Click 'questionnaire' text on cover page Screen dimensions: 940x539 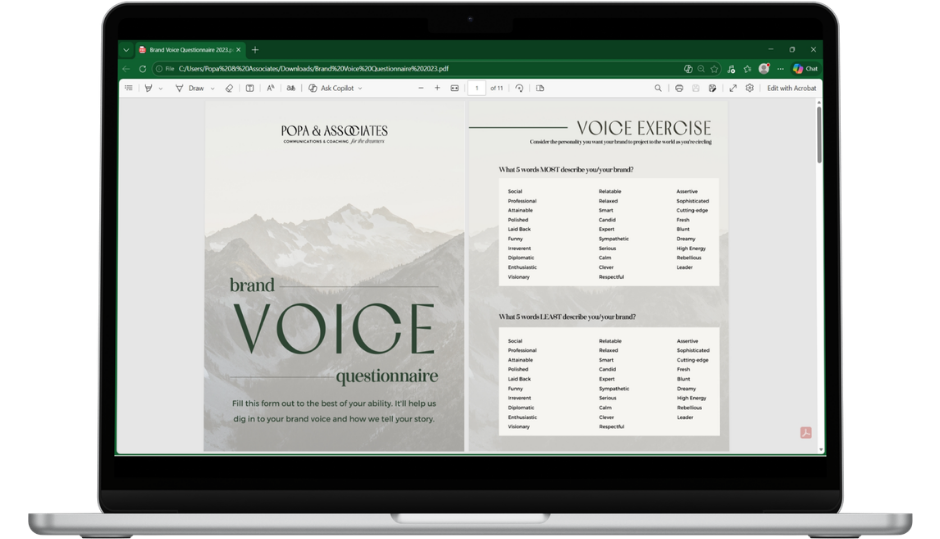(387, 377)
